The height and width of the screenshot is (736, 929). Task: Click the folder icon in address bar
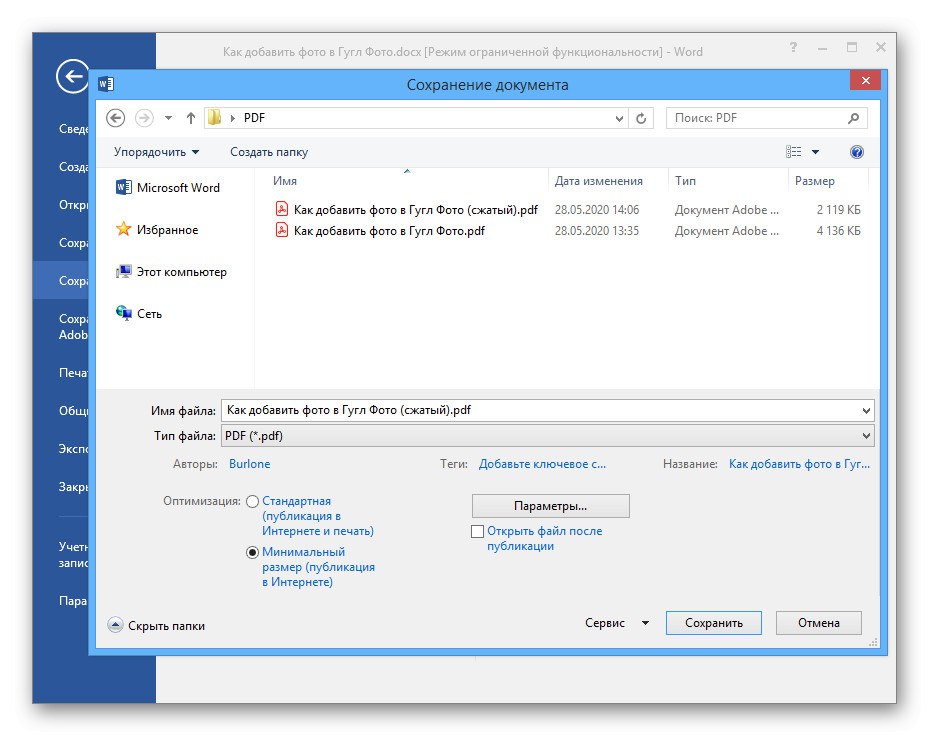coord(214,117)
